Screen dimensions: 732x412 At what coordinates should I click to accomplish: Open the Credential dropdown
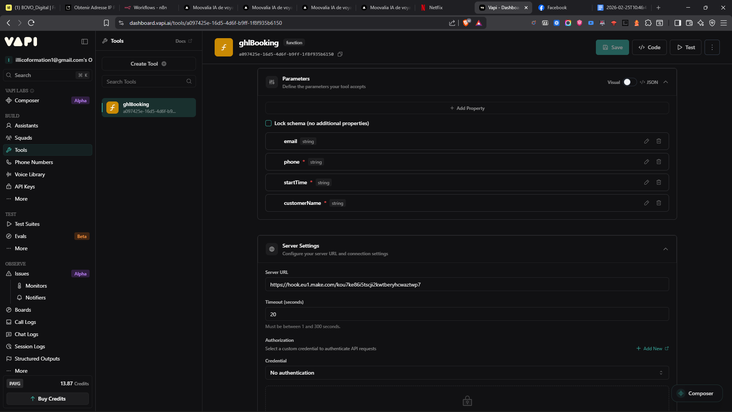pyautogui.click(x=467, y=373)
